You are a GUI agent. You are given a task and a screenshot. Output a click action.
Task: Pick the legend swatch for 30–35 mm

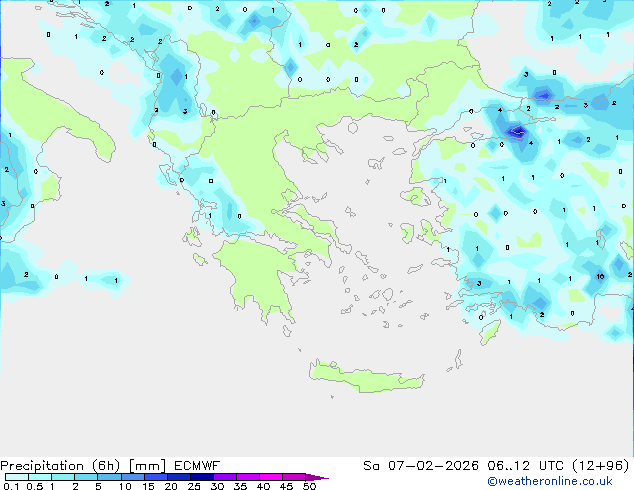point(225,477)
